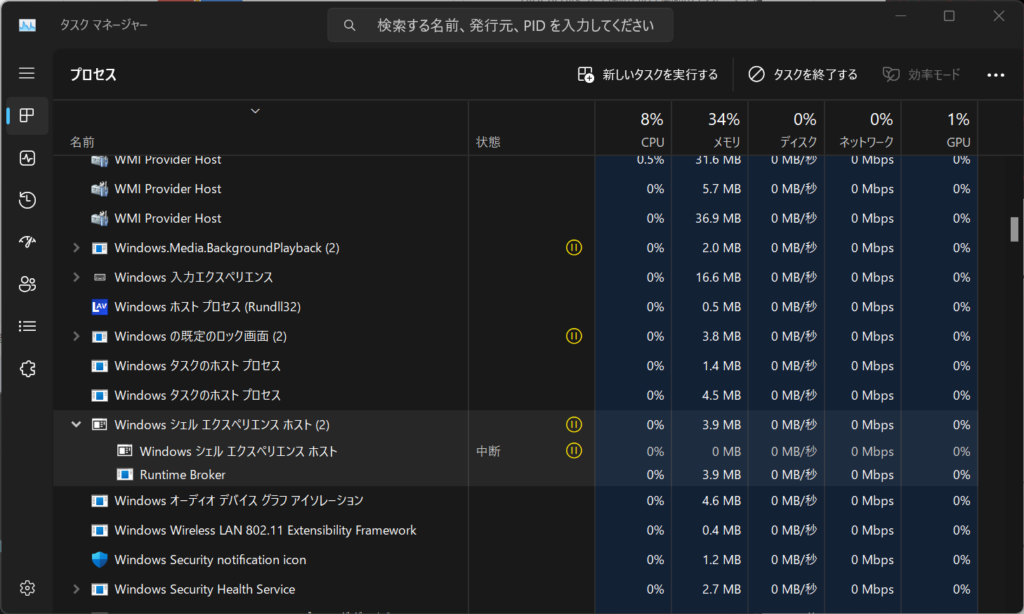Open the hamburger navigation menu
This screenshot has height=614, width=1024.
(27, 73)
